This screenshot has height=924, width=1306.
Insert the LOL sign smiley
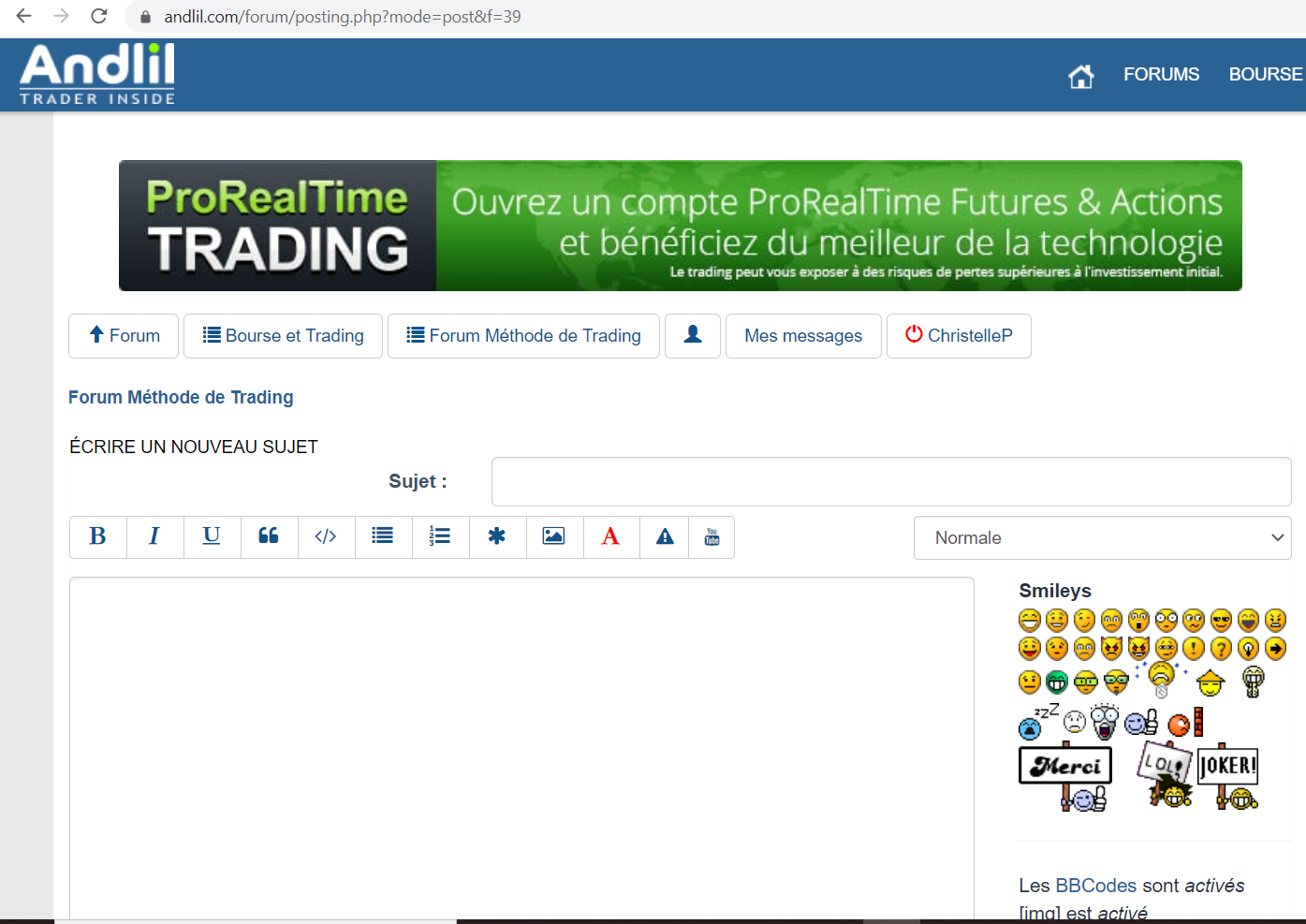click(1164, 774)
